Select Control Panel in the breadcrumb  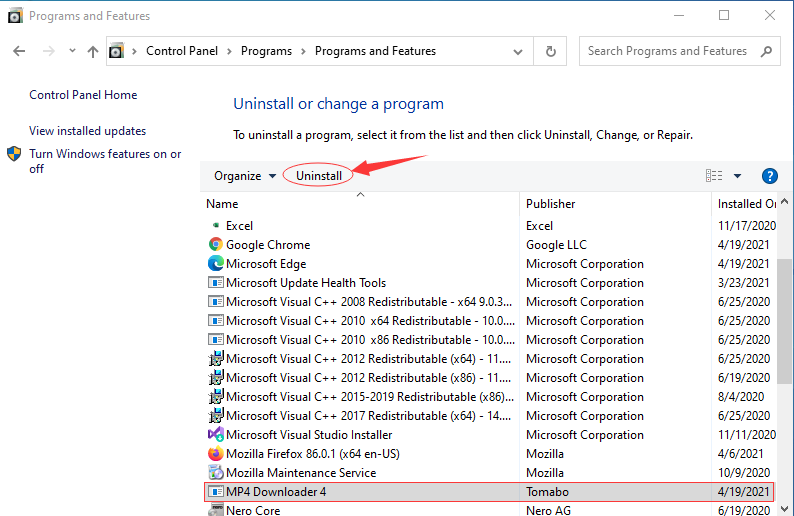pyautogui.click(x=182, y=51)
